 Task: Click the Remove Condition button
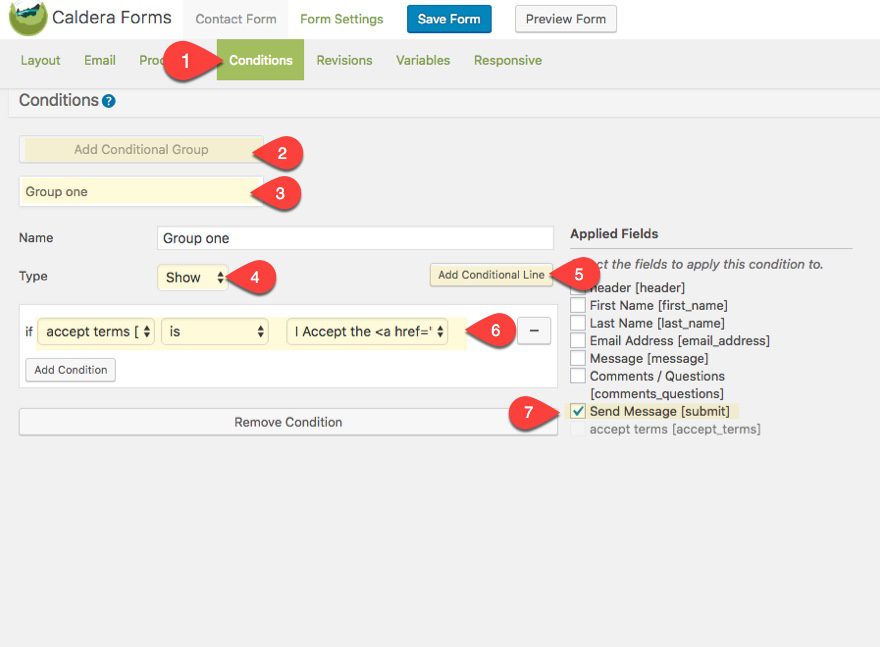click(288, 422)
